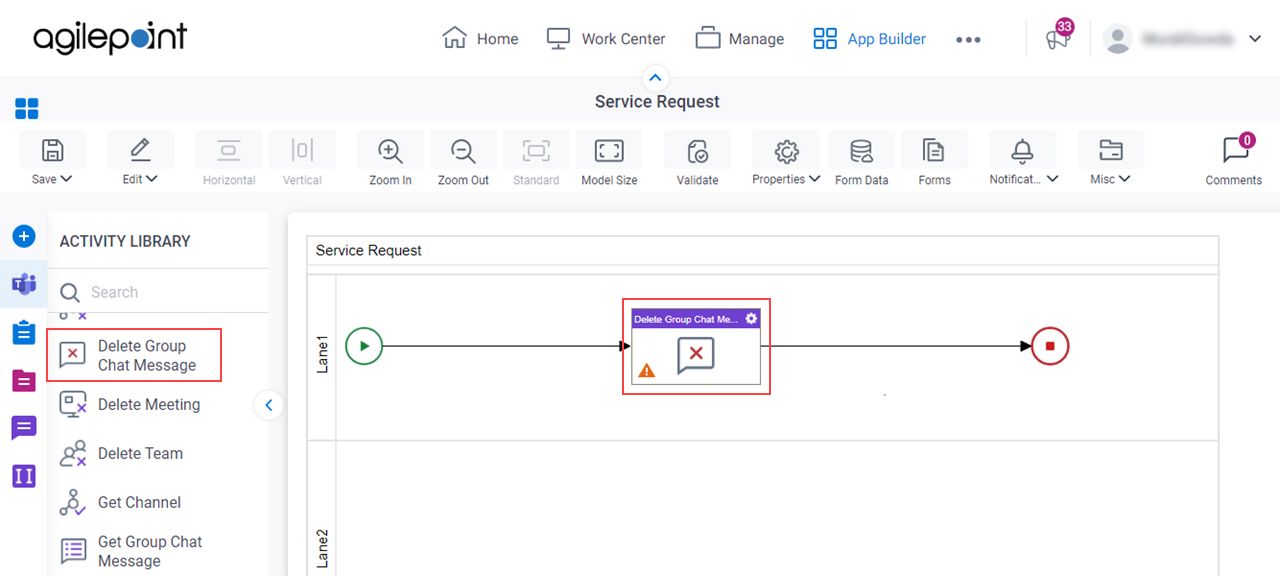This screenshot has height=576, width=1280.
Task: Click the gear on Delete Group Chat activity
Action: point(751,318)
